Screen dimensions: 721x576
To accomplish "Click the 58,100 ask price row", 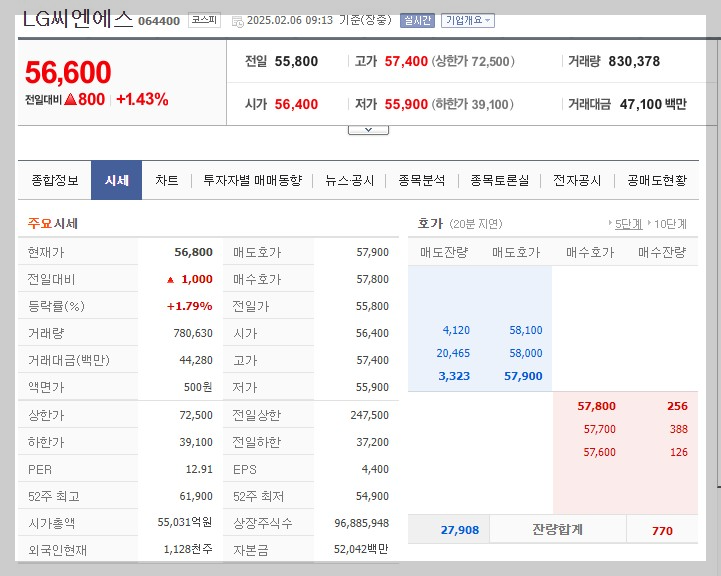I will pos(526,330).
